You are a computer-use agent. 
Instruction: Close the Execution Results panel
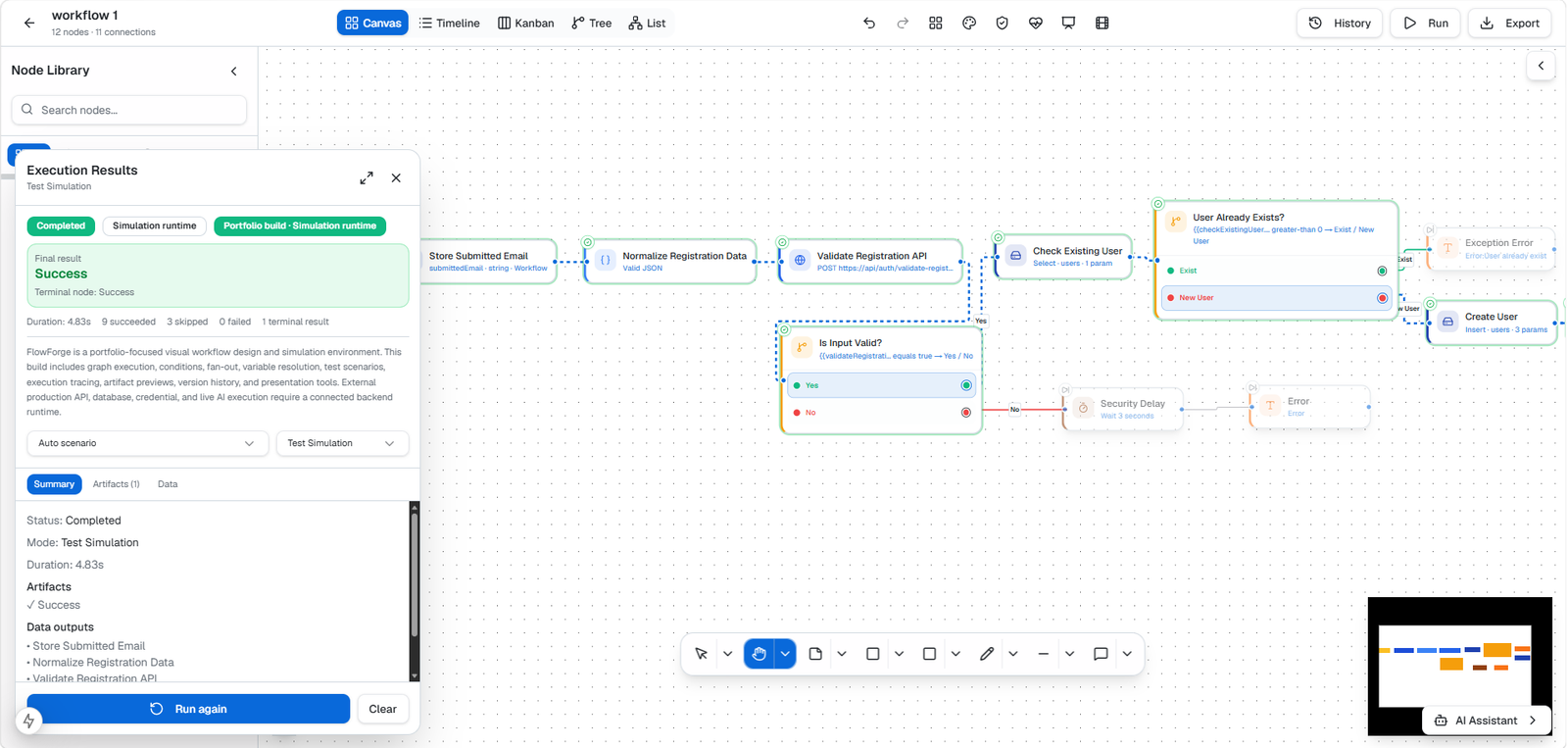click(396, 177)
